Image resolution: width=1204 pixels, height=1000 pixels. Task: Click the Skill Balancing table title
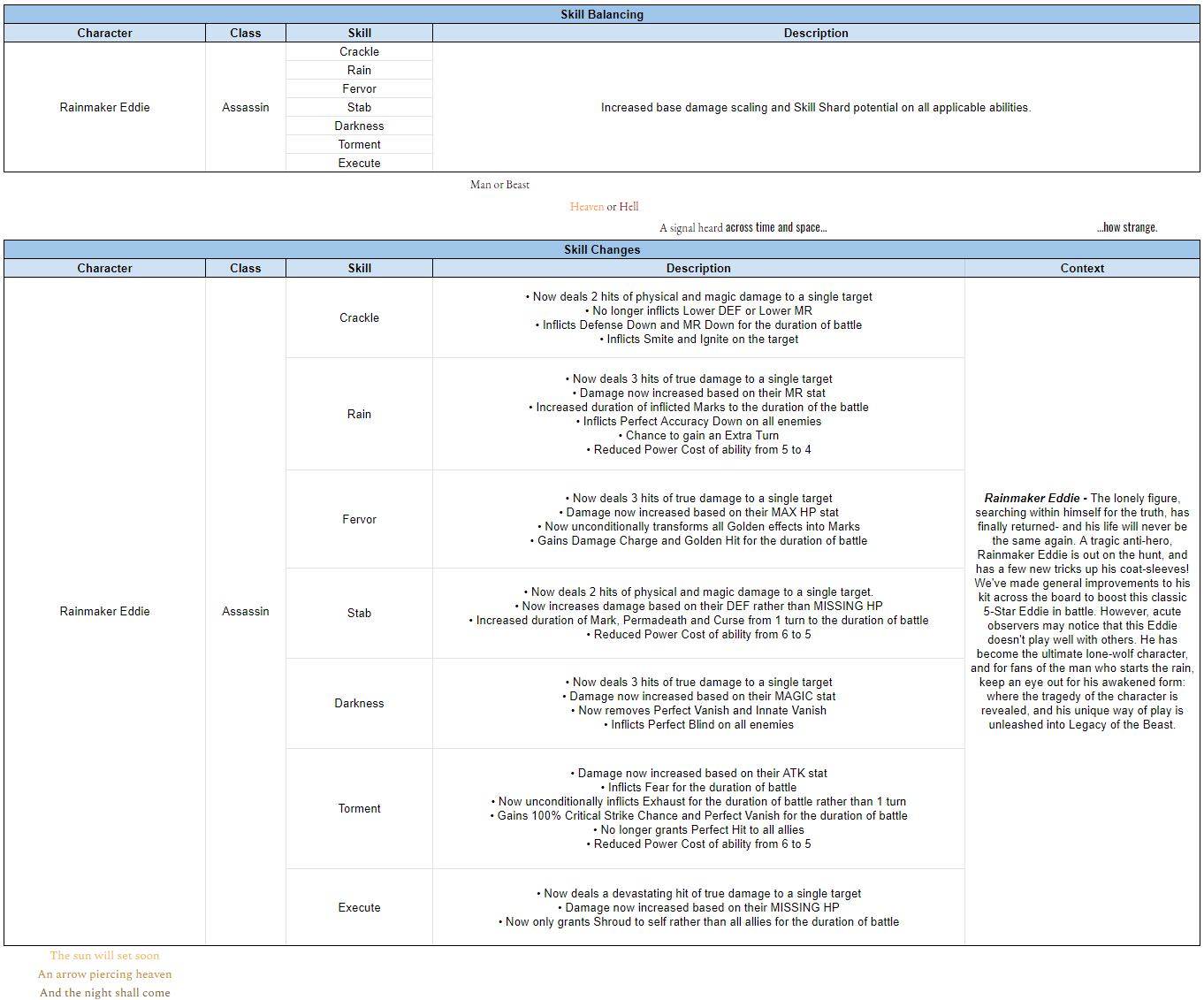602,14
